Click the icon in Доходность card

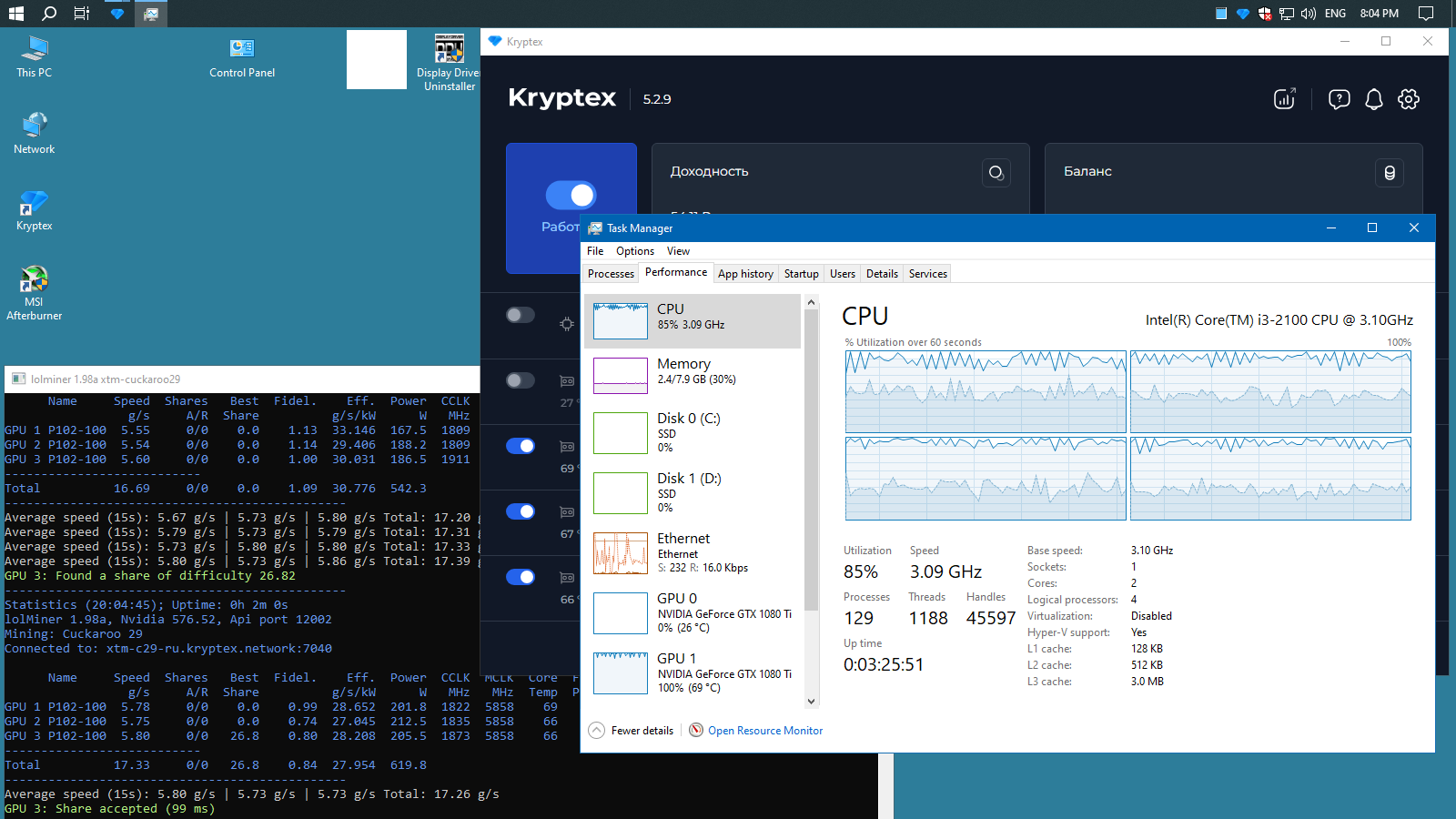click(x=996, y=173)
